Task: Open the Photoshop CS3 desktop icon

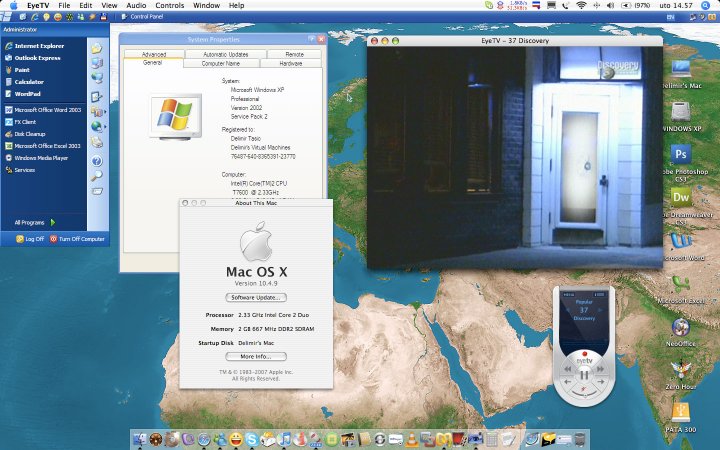Action: point(681,155)
